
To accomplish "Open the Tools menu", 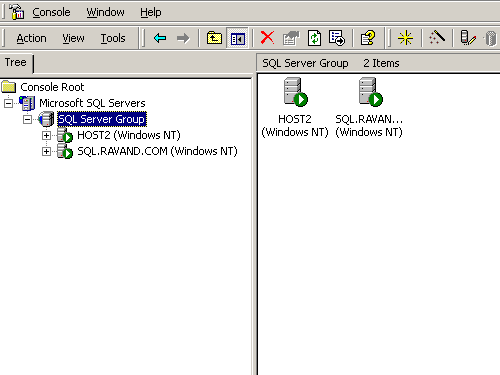I will [113, 38].
